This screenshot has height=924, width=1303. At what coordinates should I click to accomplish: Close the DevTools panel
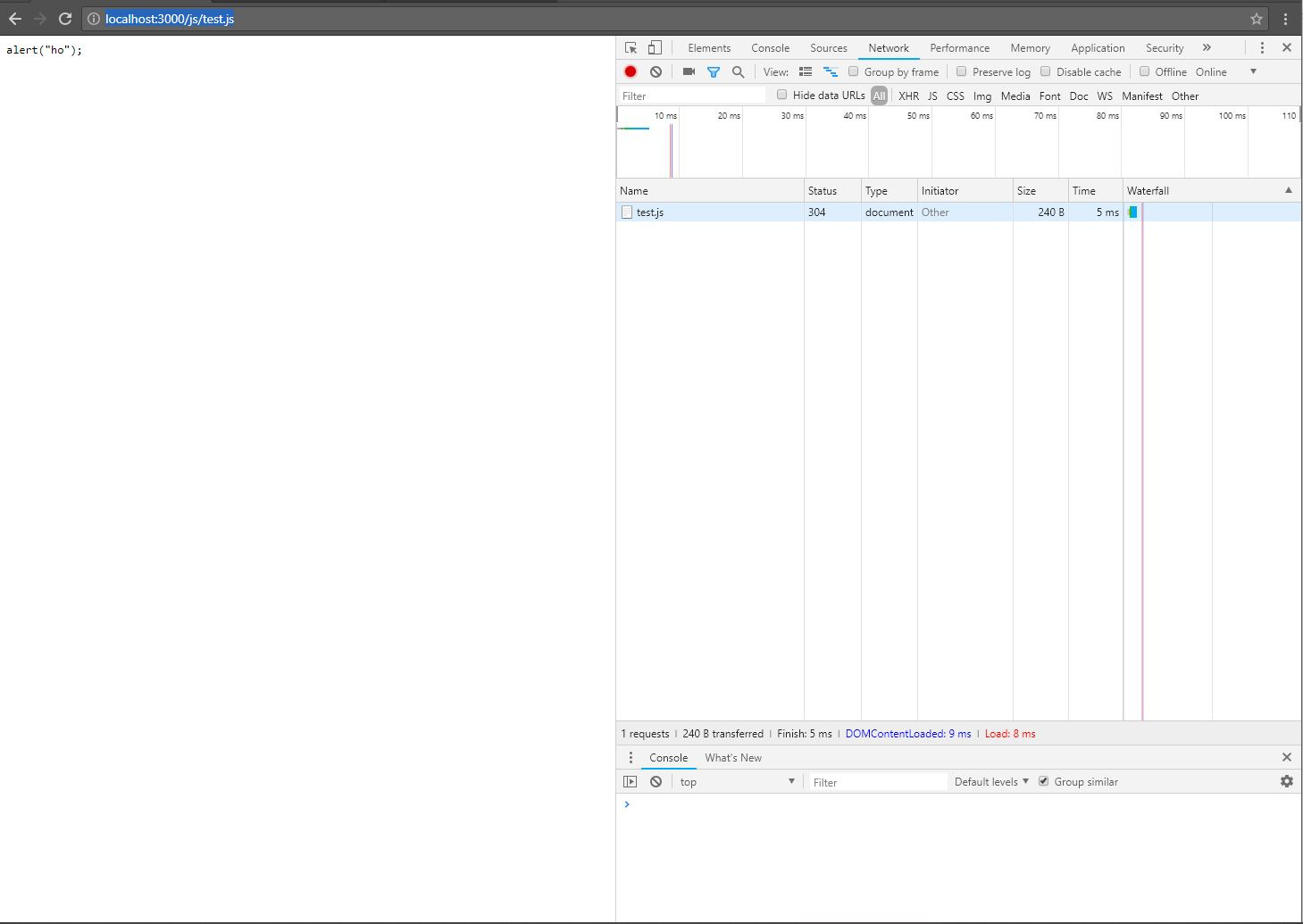pyautogui.click(x=1287, y=48)
